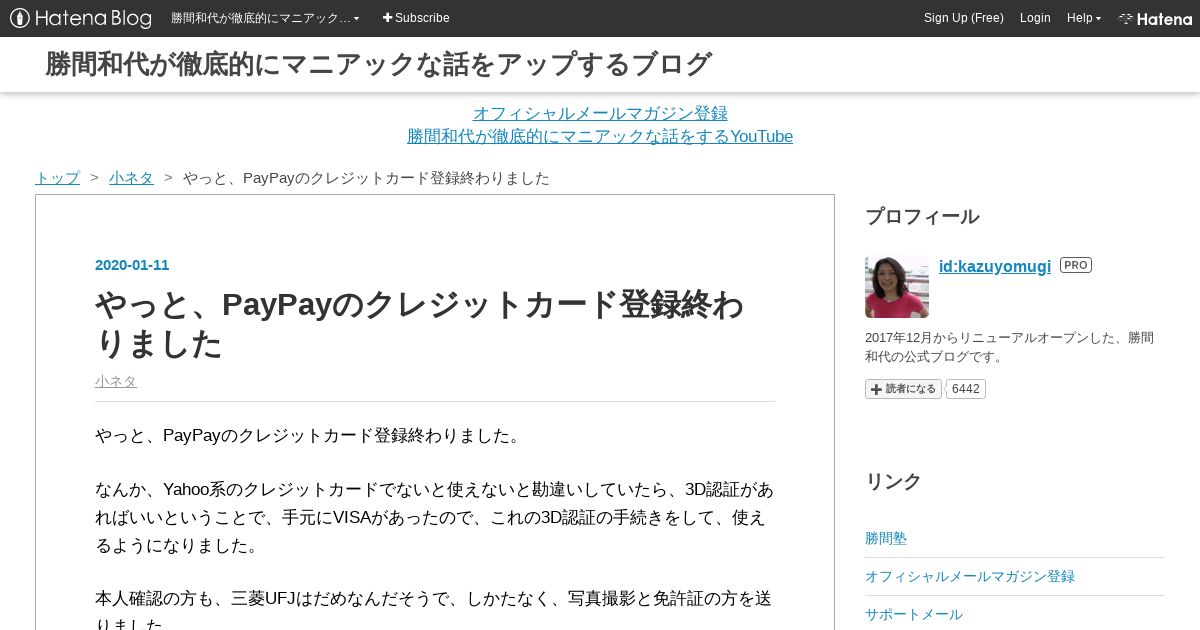Click the Login link
This screenshot has height=630, width=1200.
click(1035, 18)
